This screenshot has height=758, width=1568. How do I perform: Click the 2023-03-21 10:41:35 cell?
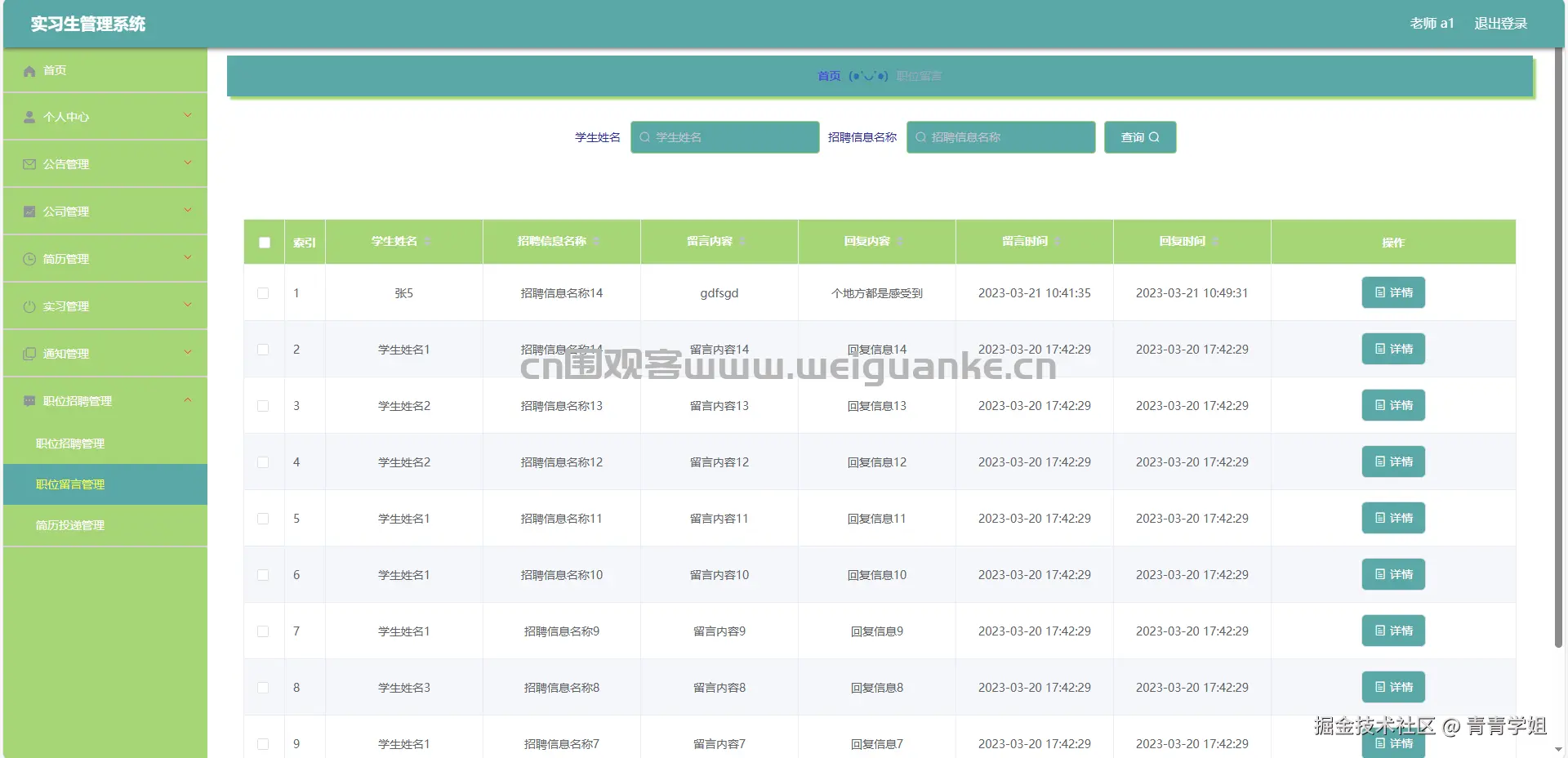1035,293
